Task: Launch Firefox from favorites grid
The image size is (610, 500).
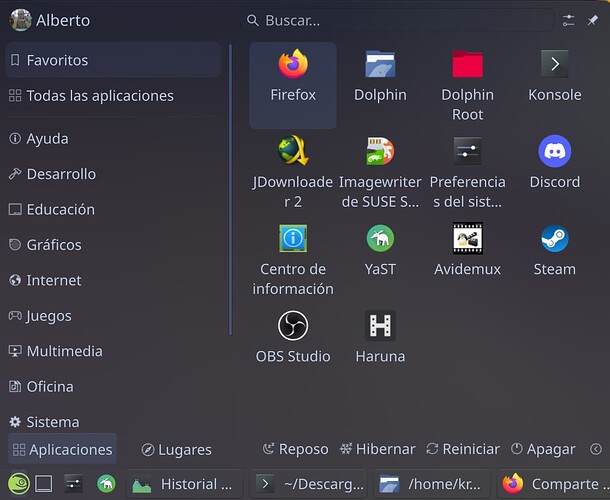Action: pyautogui.click(x=292, y=76)
